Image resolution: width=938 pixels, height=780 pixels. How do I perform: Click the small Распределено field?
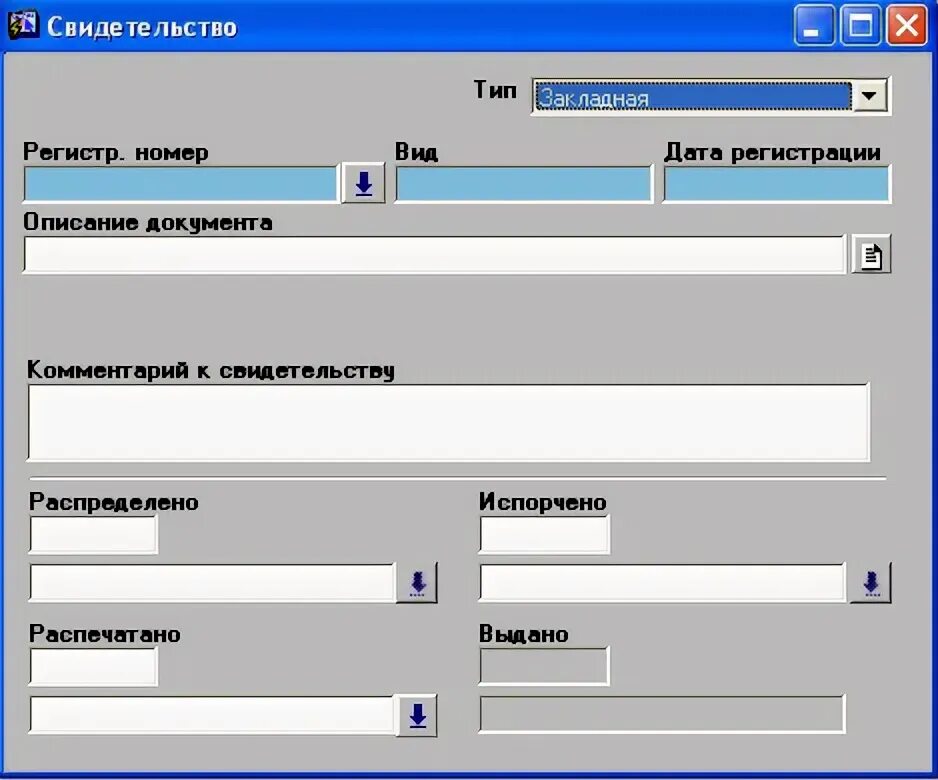click(93, 534)
